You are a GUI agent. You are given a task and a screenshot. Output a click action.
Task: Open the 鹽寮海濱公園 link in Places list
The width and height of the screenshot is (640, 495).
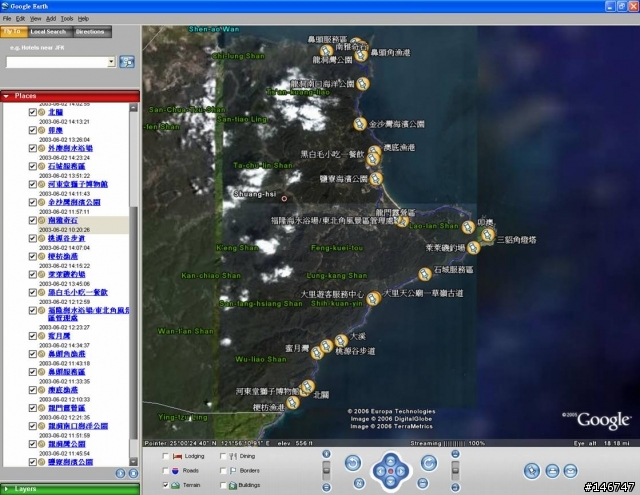click(x=71, y=462)
